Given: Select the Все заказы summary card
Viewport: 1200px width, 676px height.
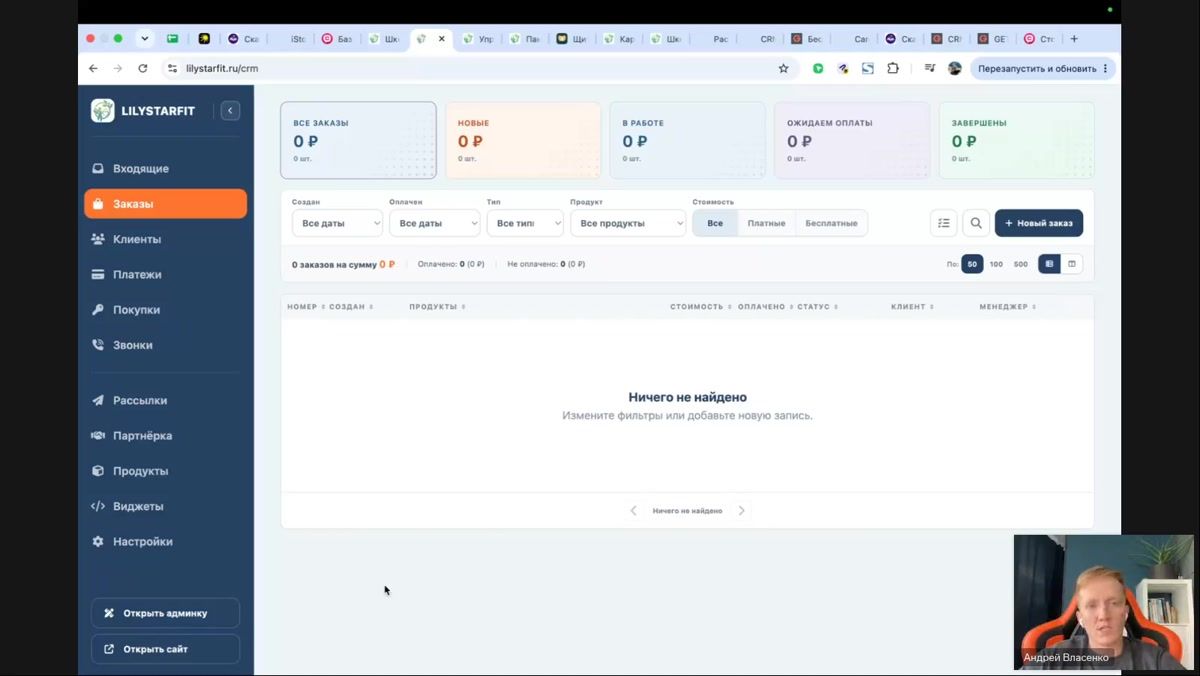Looking at the screenshot, I should 358,140.
